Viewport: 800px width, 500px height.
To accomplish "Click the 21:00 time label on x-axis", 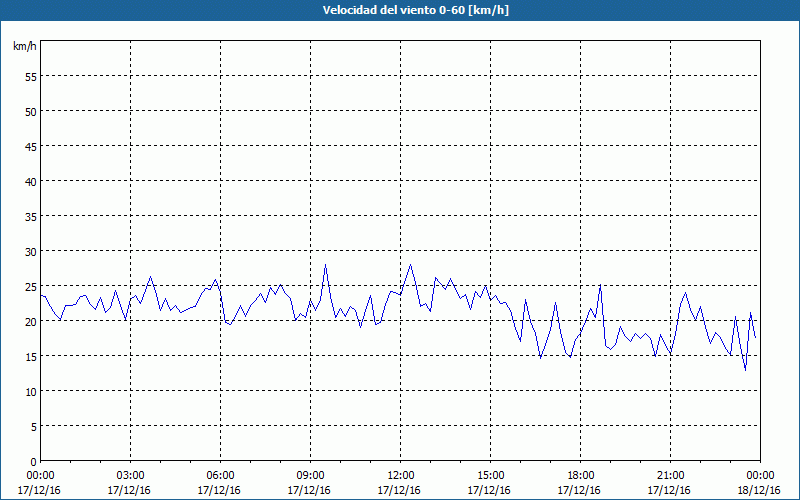I will (x=670, y=476).
